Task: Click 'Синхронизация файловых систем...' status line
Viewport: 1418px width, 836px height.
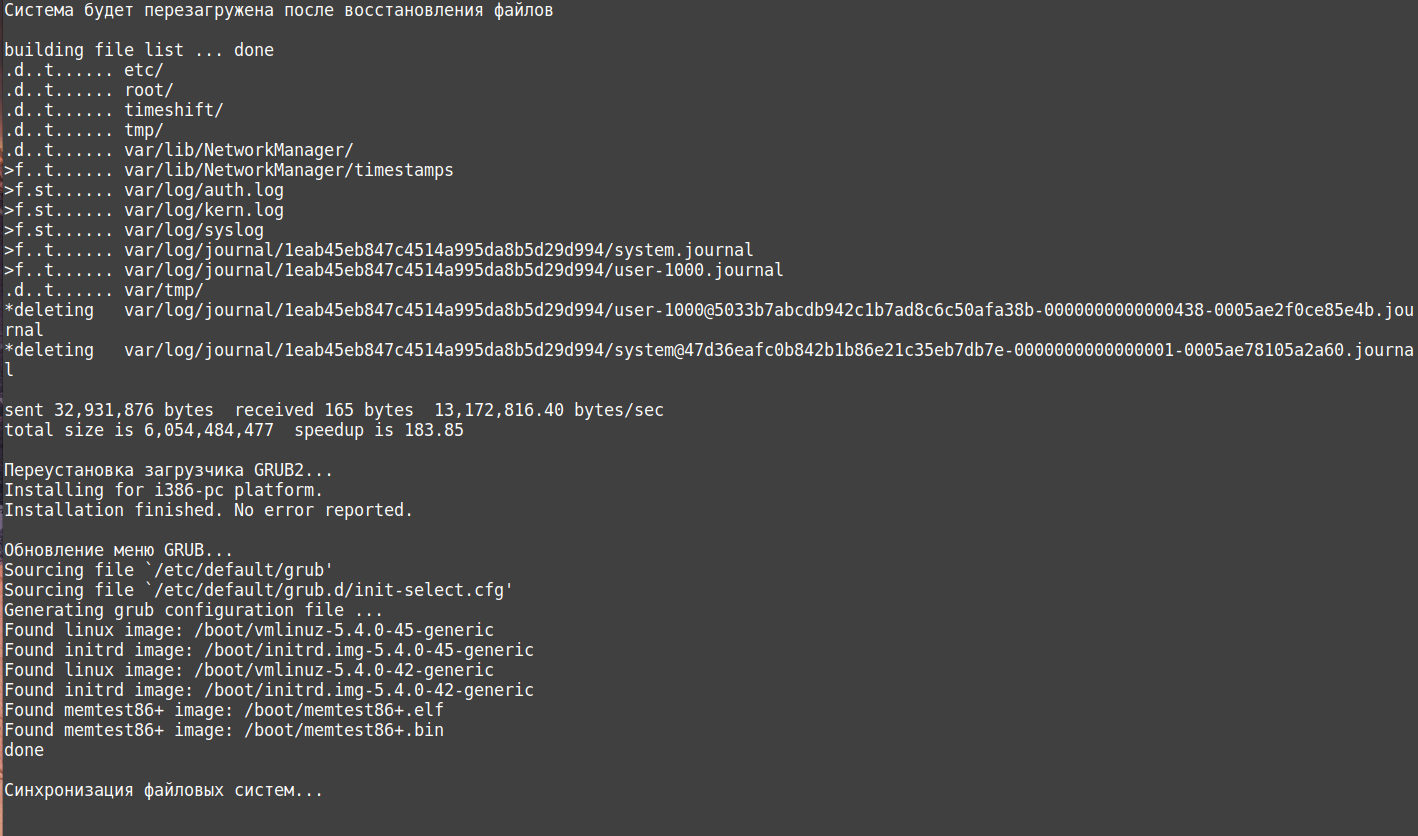Action: pyautogui.click(x=164, y=791)
